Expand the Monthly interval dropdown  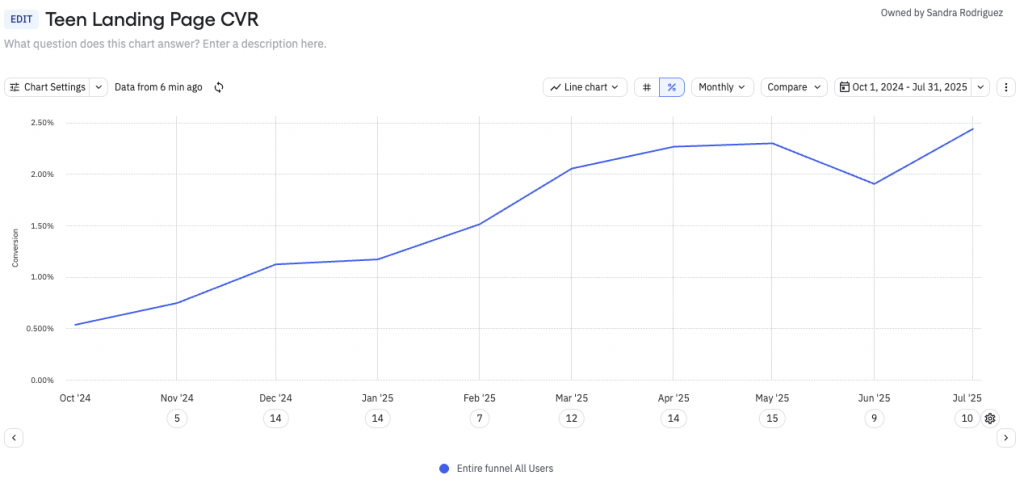click(x=722, y=87)
